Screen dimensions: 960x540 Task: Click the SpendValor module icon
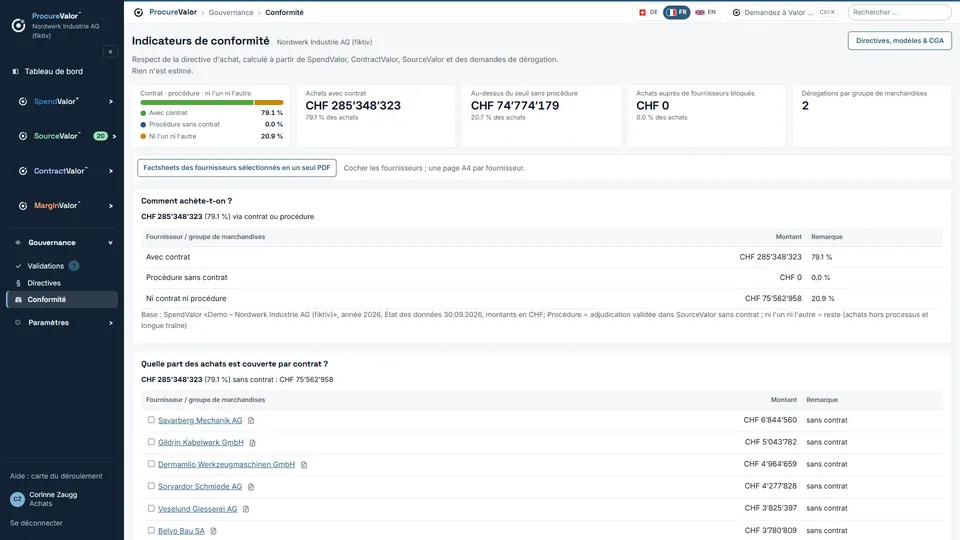[x=23, y=102]
